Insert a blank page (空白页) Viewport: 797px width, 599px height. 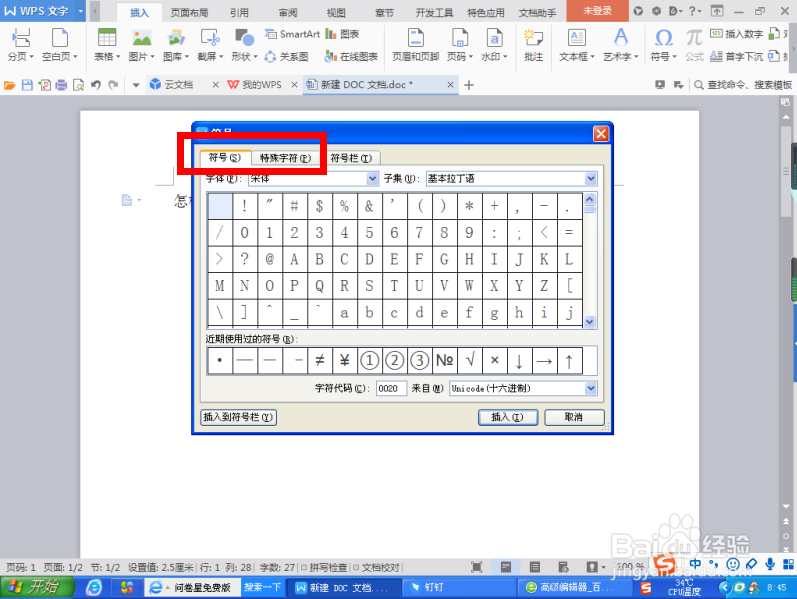coord(59,45)
